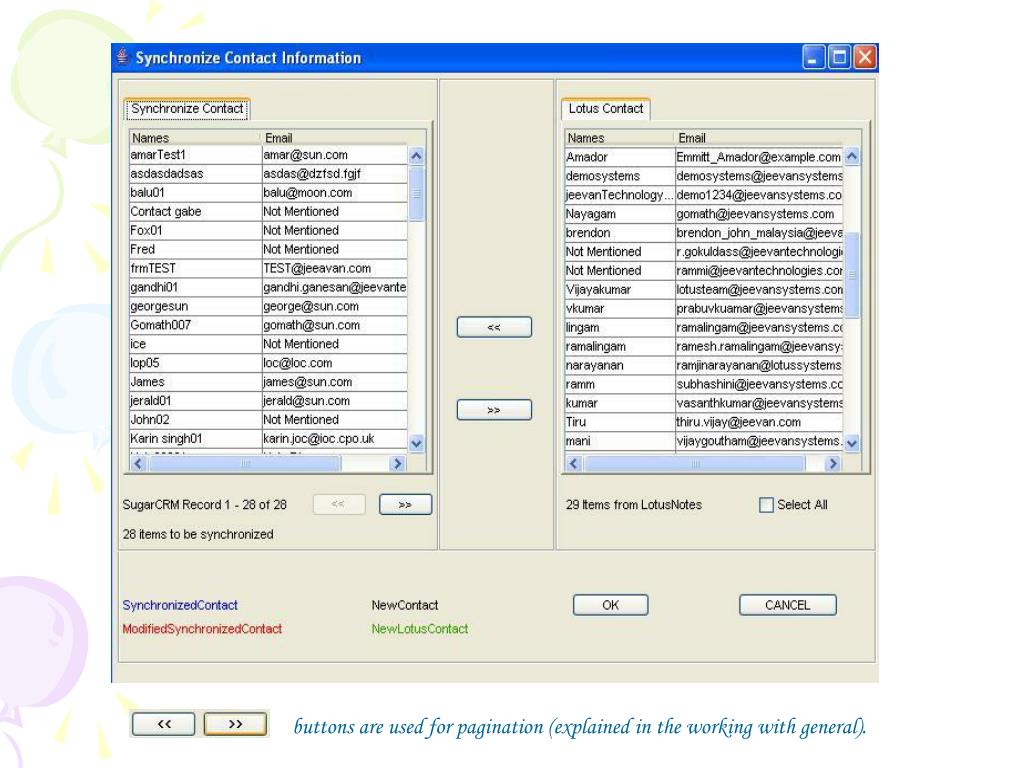Click the CANCEL button

[788, 605]
